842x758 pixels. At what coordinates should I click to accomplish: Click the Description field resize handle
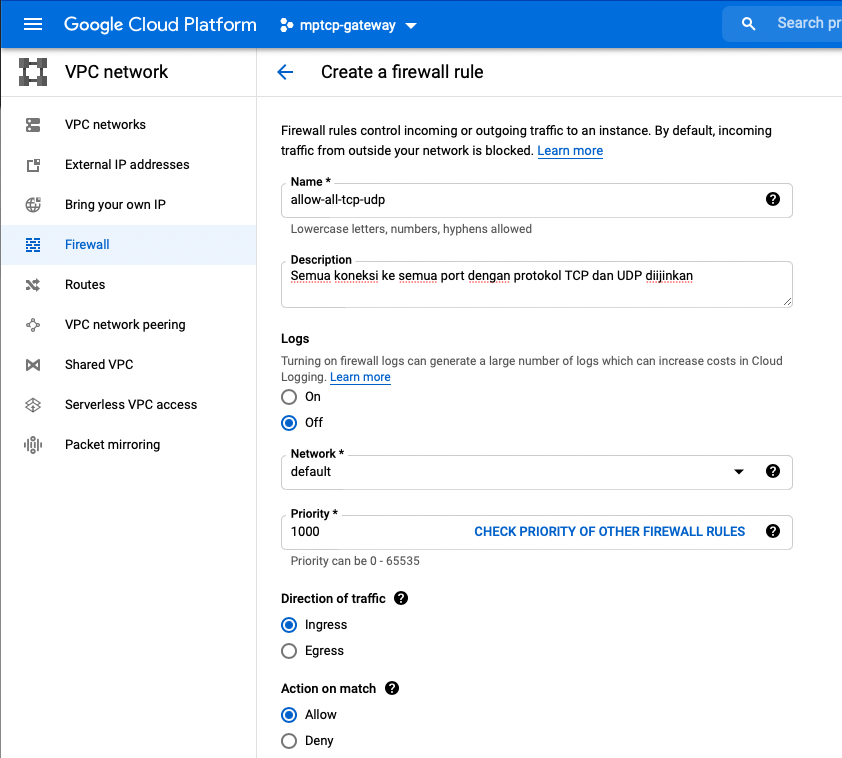tap(787, 302)
